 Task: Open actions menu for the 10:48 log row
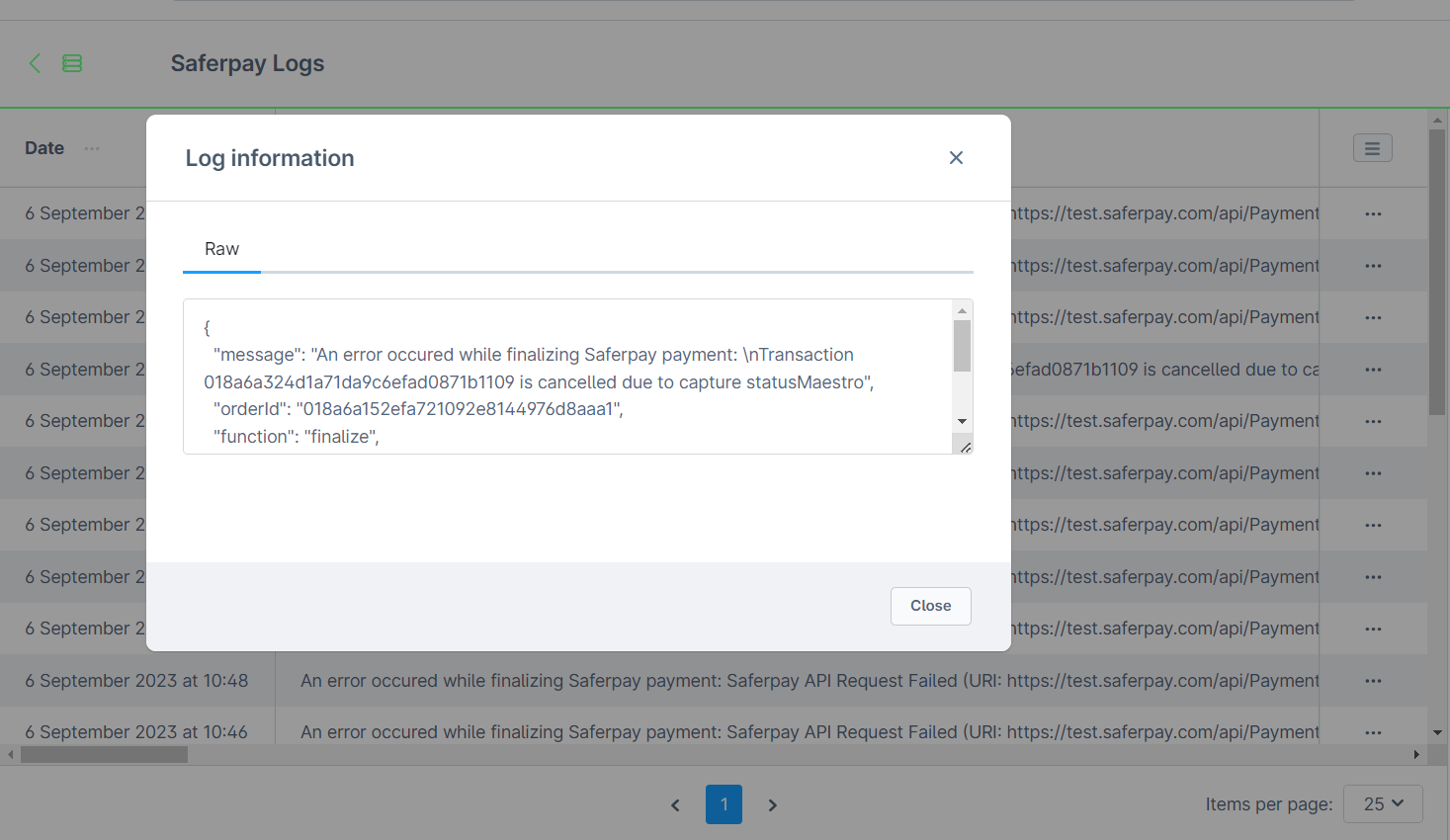pyautogui.click(x=1373, y=681)
